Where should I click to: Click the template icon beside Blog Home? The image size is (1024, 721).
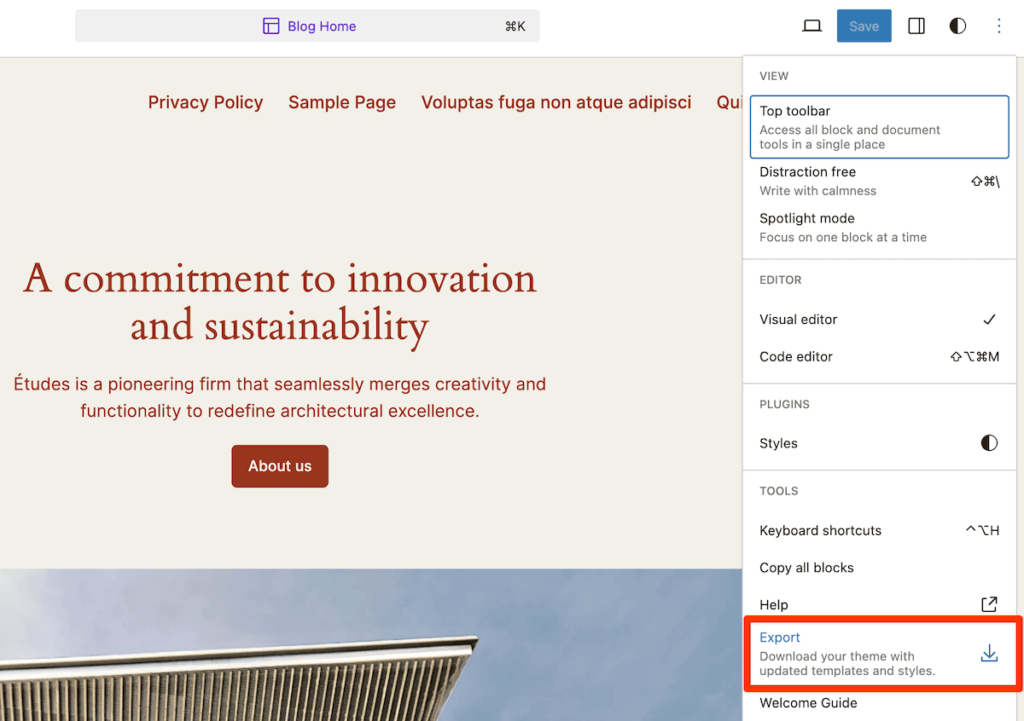[x=271, y=26]
